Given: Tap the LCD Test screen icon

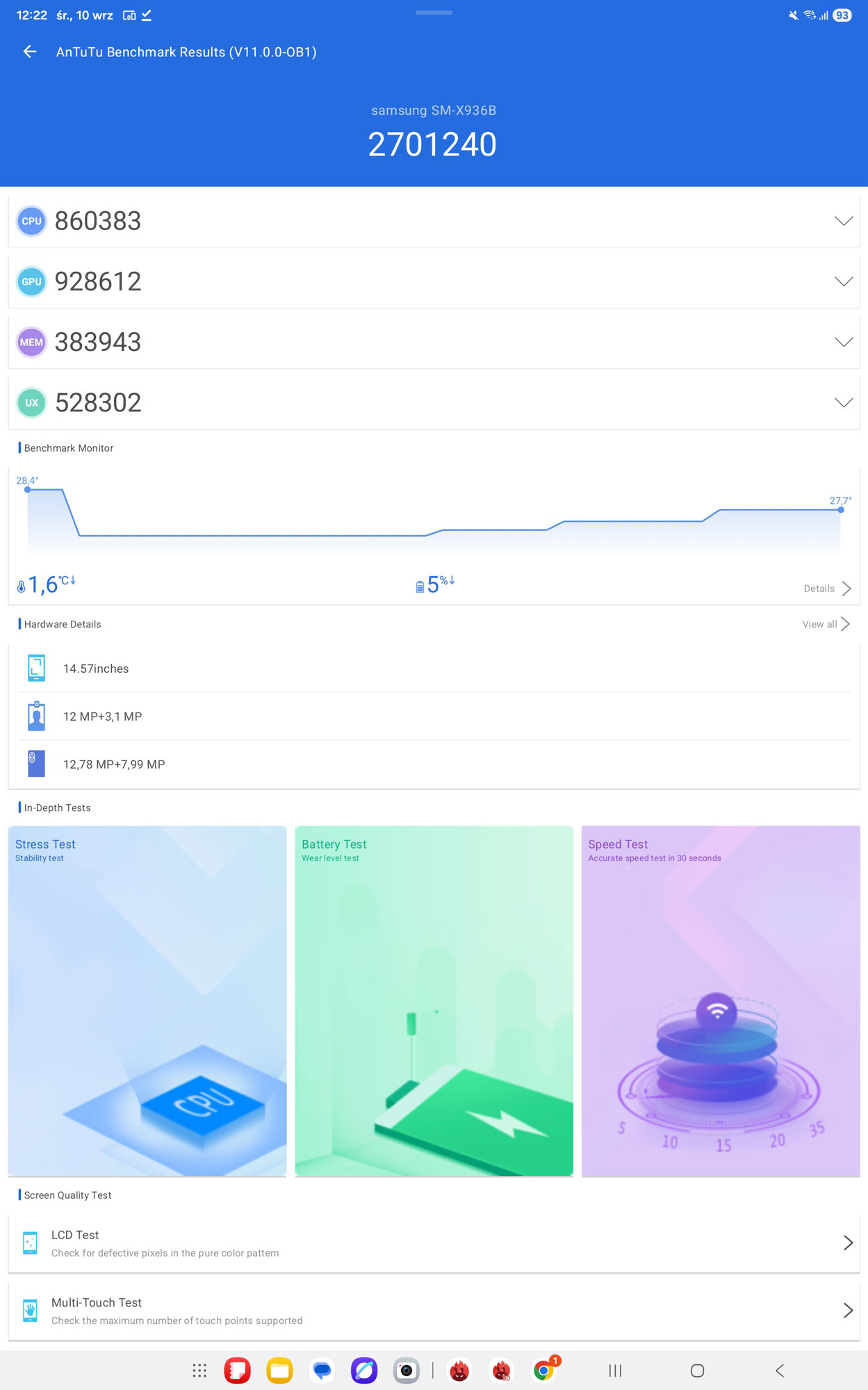Looking at the screenshot, I should 30,1243.
